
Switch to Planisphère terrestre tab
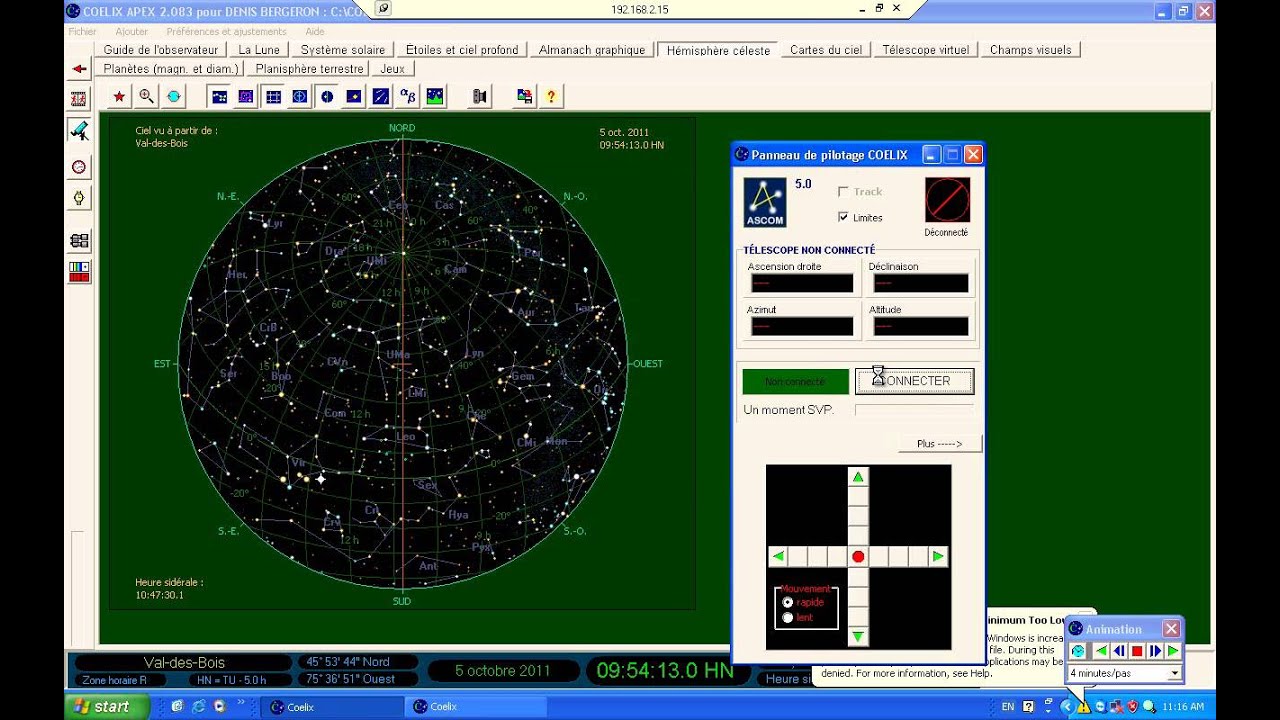(309, 69)
